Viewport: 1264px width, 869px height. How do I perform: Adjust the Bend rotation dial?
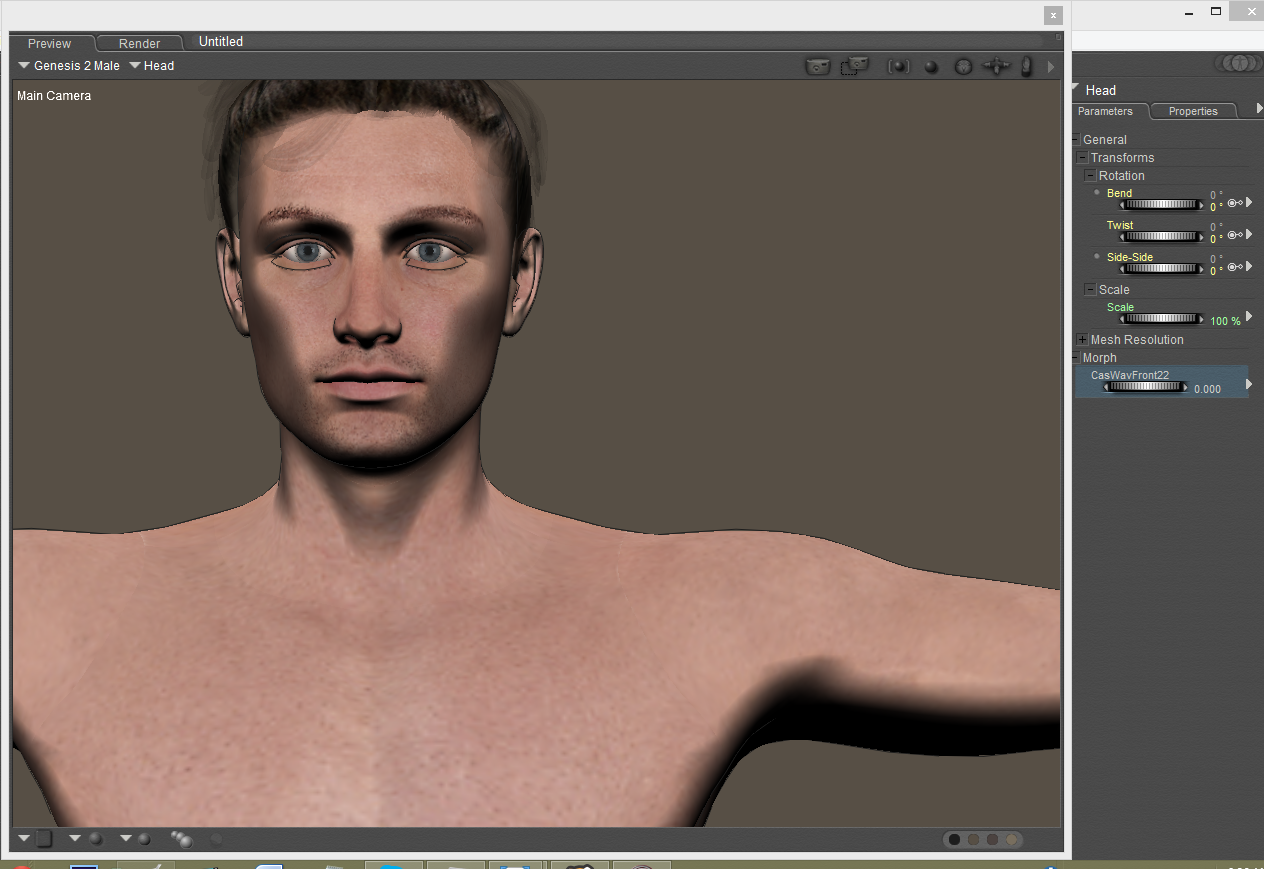[x=1160, y=205]
